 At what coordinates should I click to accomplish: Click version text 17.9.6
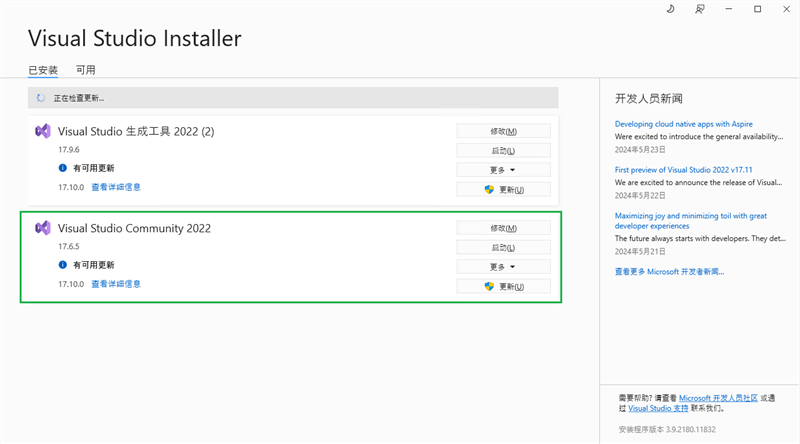[68, 150]
